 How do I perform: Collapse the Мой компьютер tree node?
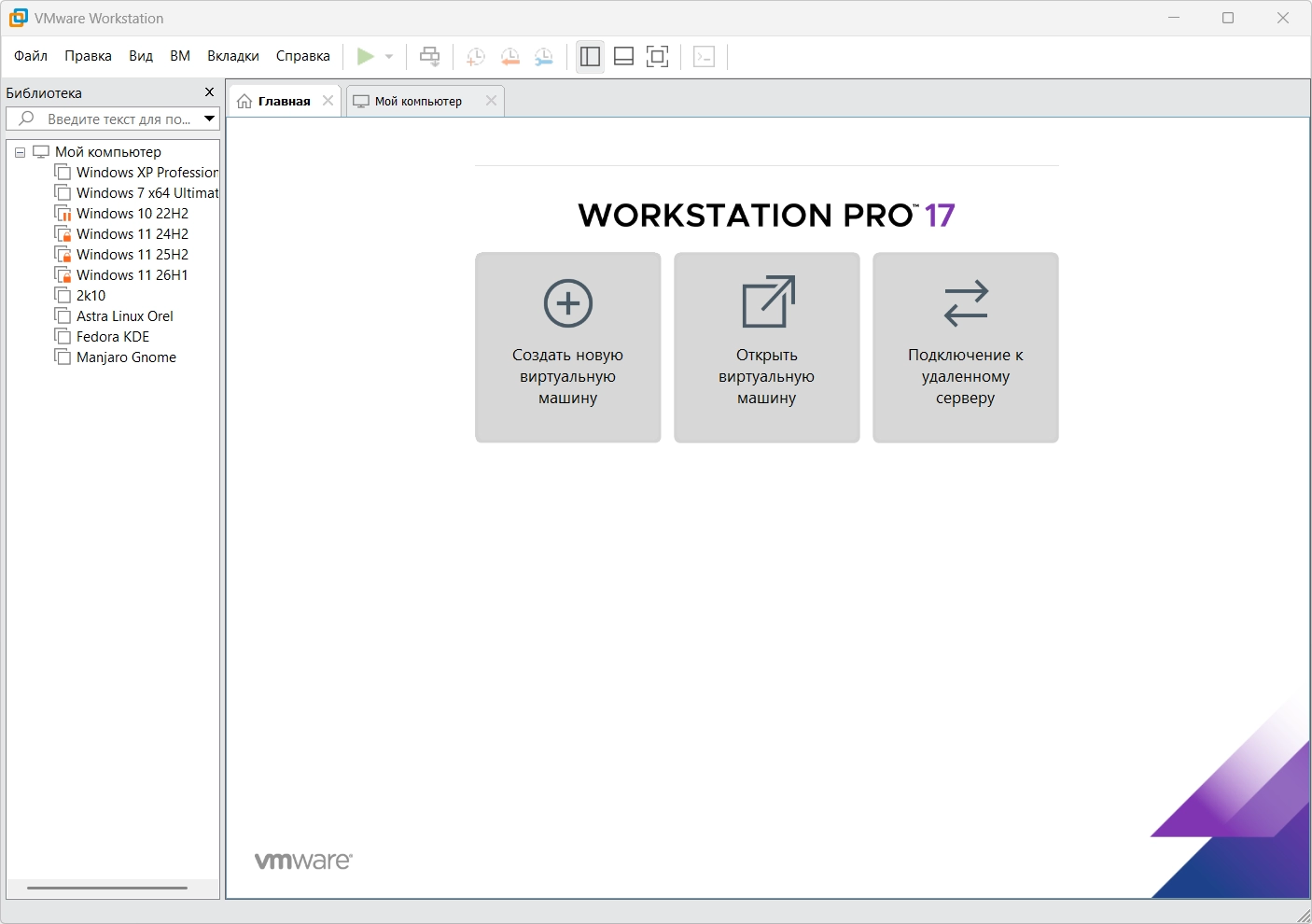[x=20, y=152]
